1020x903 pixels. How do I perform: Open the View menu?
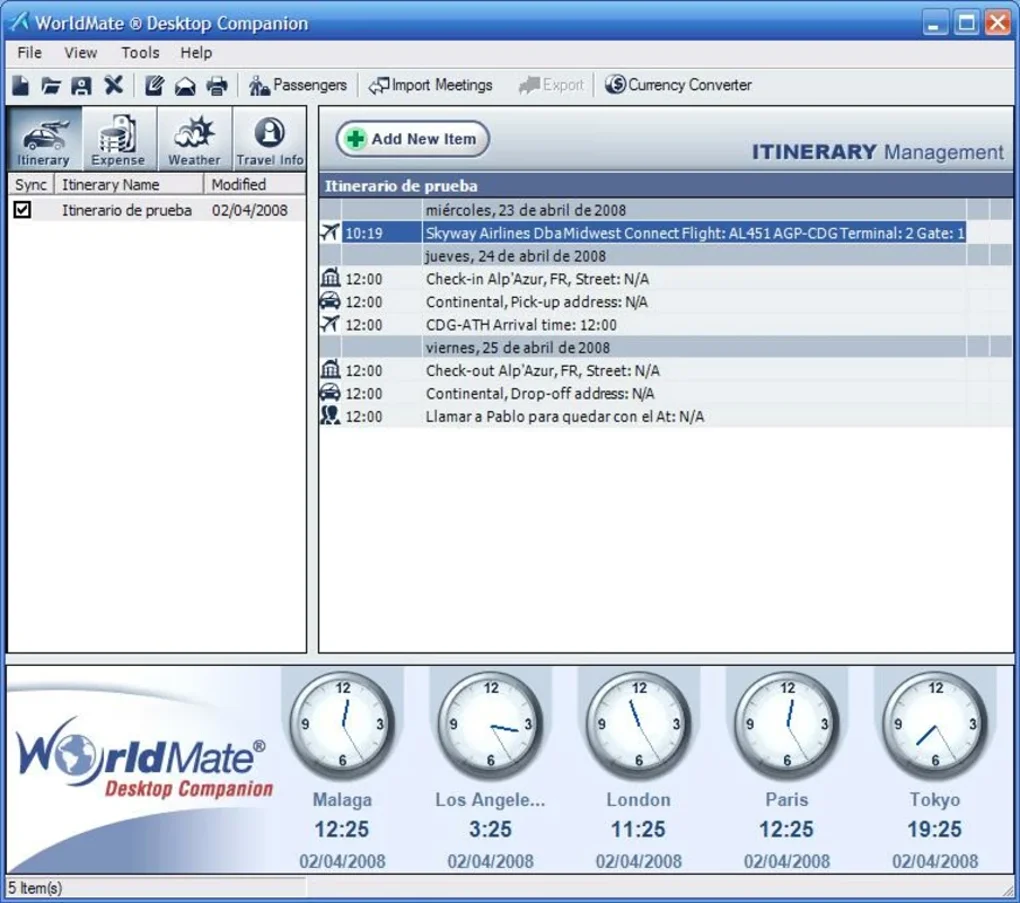pos(81,53)
